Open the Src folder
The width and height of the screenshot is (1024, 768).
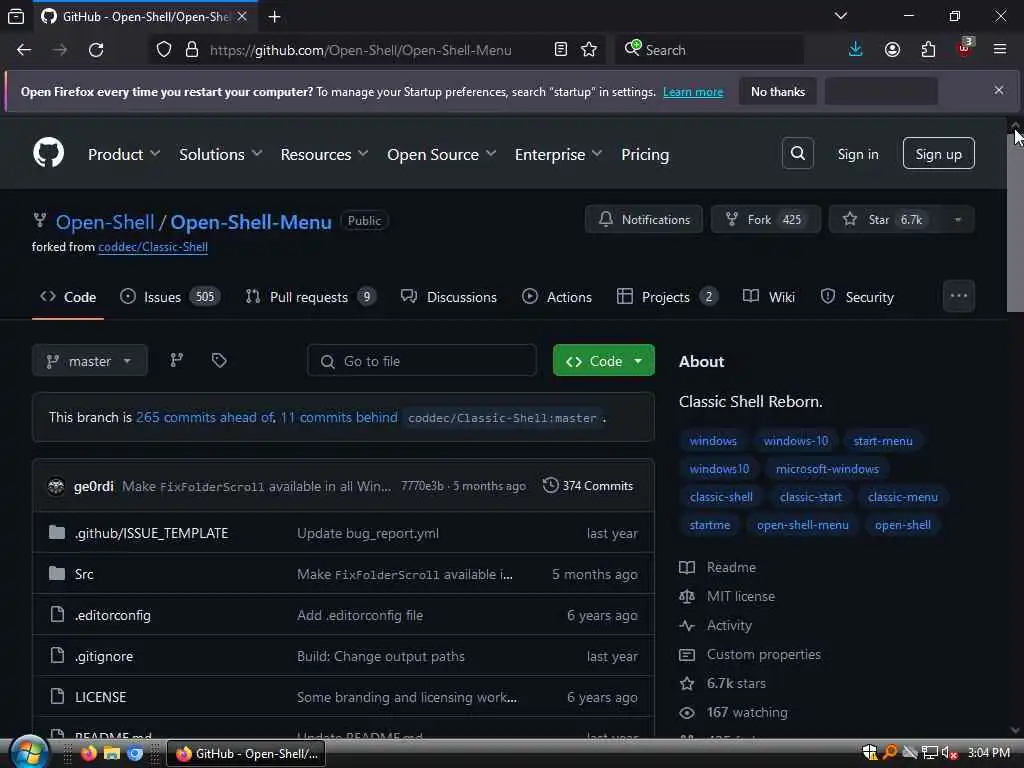point(84,574)
